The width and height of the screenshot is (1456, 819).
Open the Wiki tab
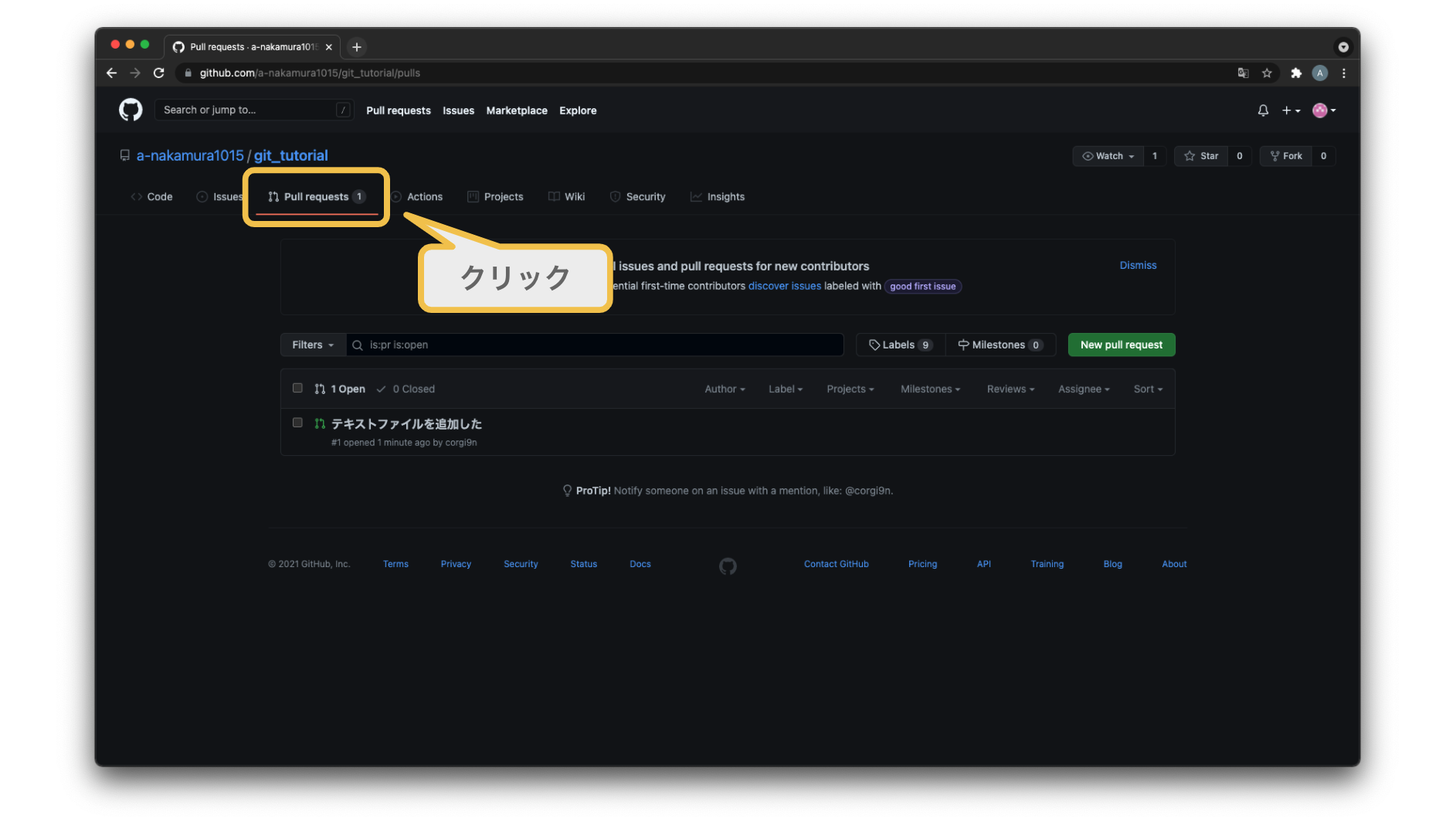click(566, 197)
